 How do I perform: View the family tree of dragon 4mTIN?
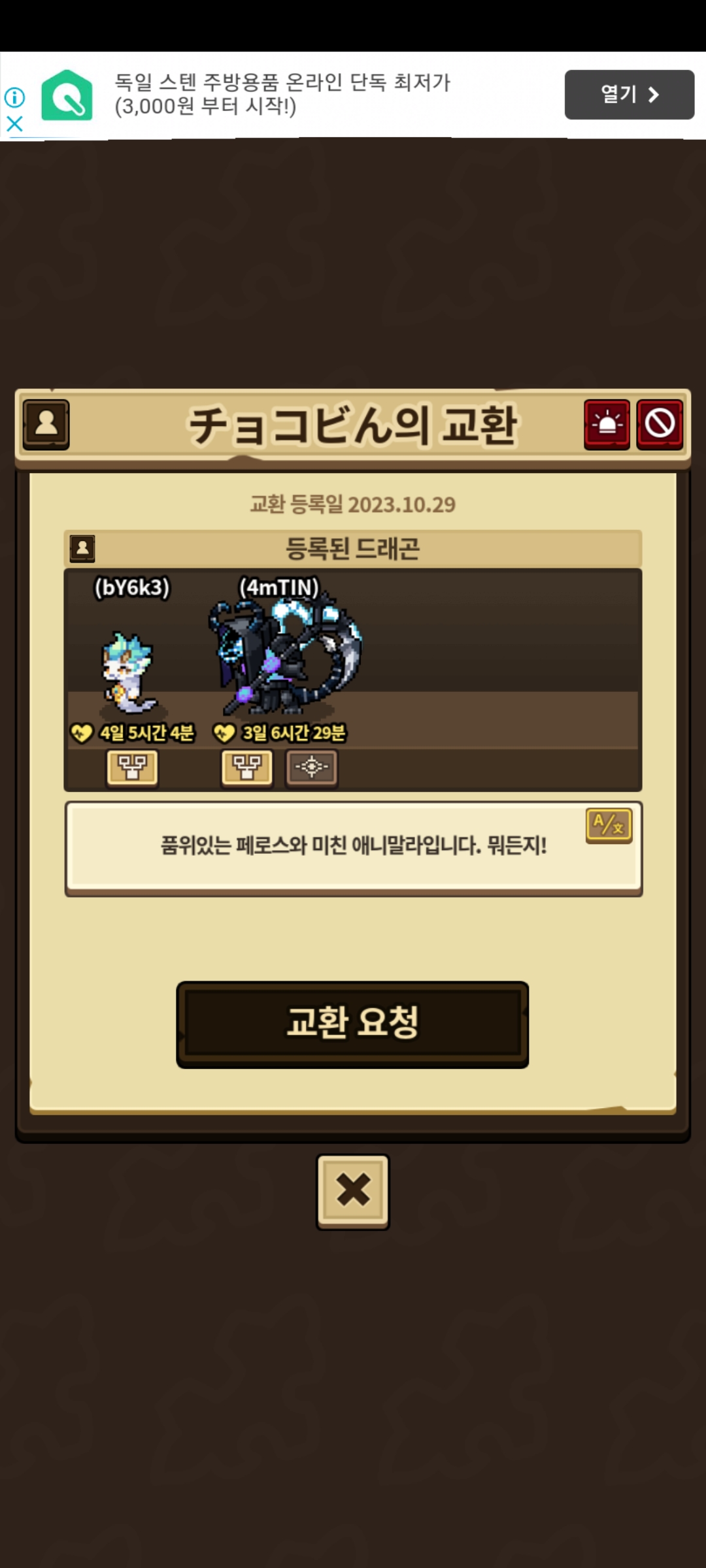point(246,767)
